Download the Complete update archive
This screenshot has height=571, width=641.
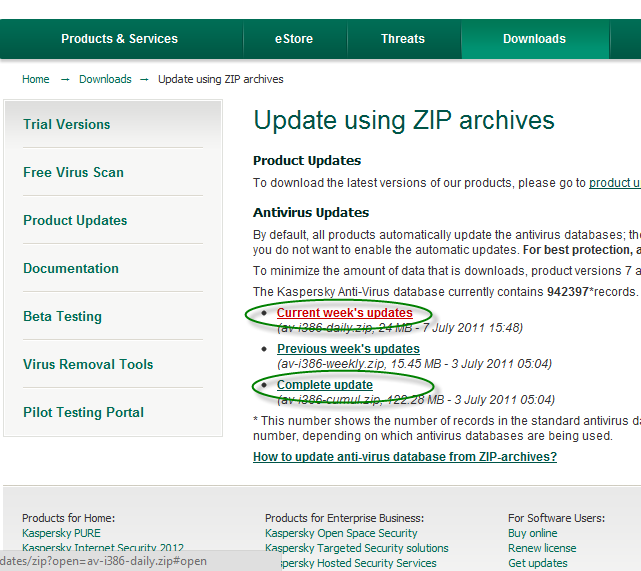point(325,385)
